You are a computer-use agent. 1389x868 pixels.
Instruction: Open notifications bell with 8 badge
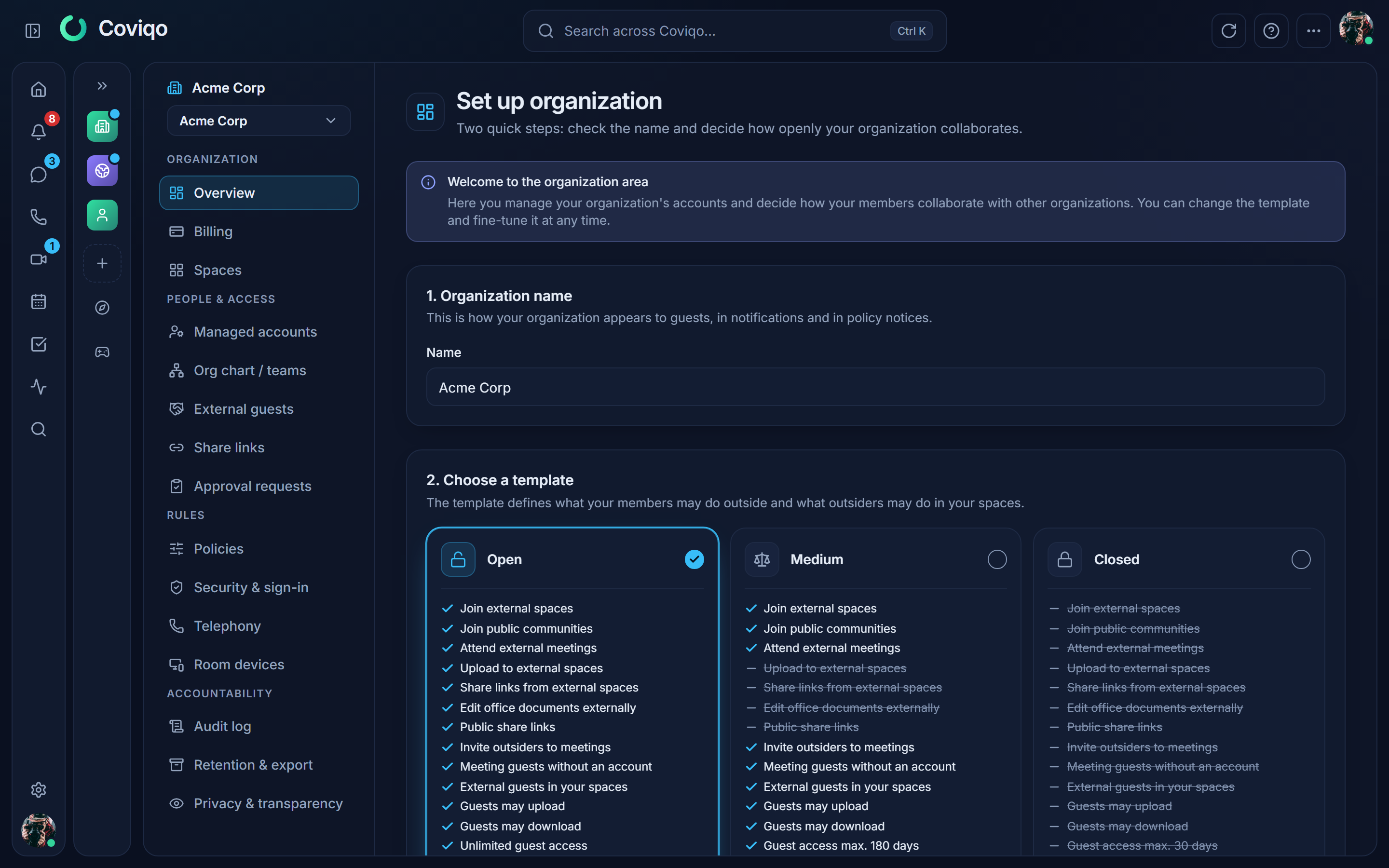tap(39, 132)
